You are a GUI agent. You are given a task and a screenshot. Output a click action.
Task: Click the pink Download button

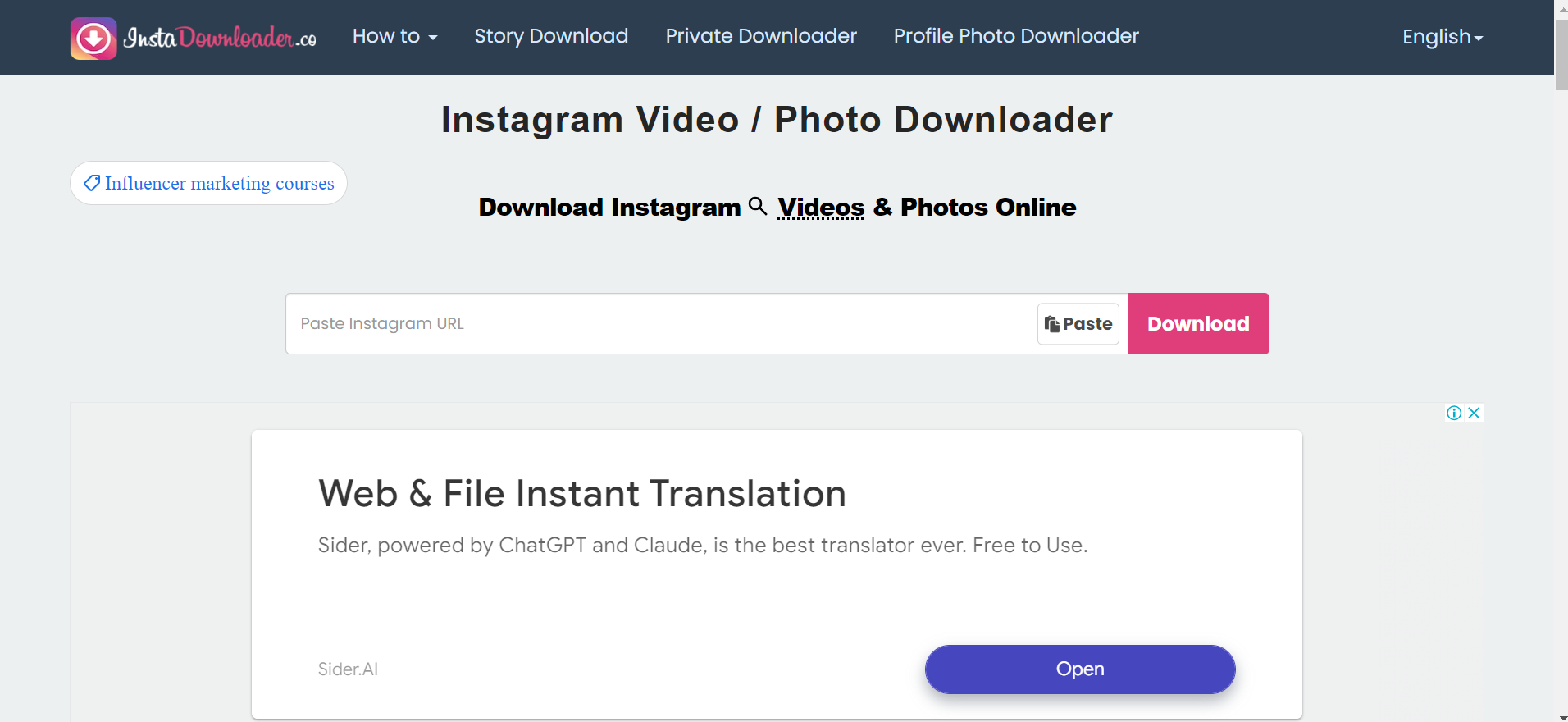click(x=1198, y=323)
